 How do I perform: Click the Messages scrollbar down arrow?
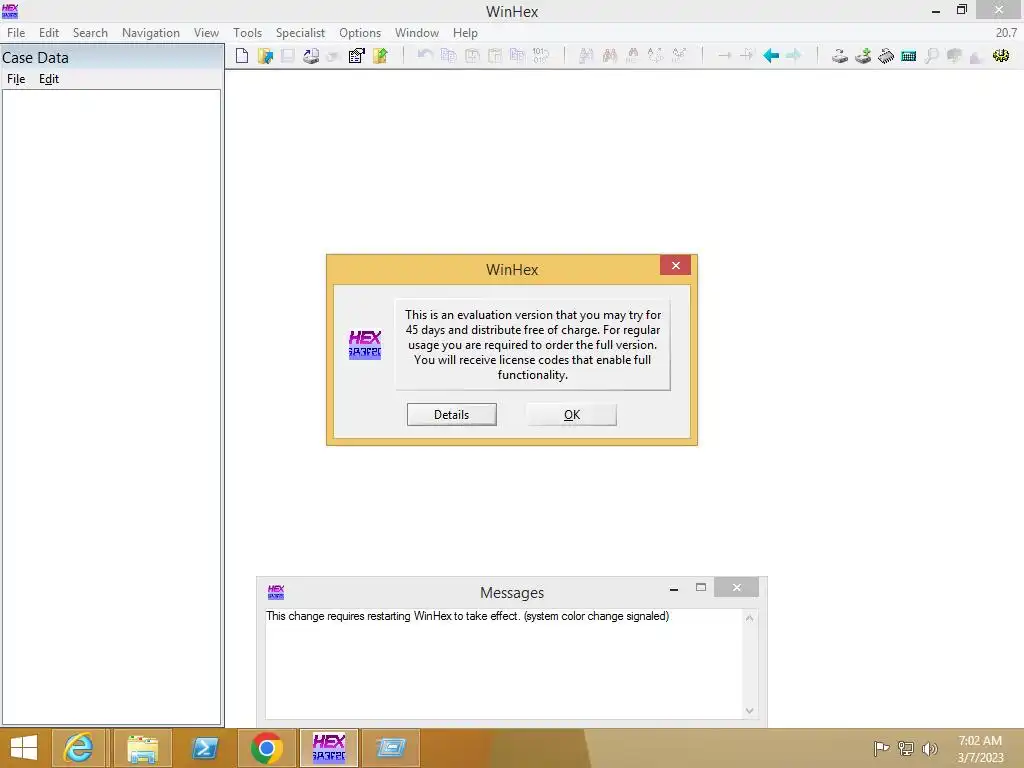750,711
